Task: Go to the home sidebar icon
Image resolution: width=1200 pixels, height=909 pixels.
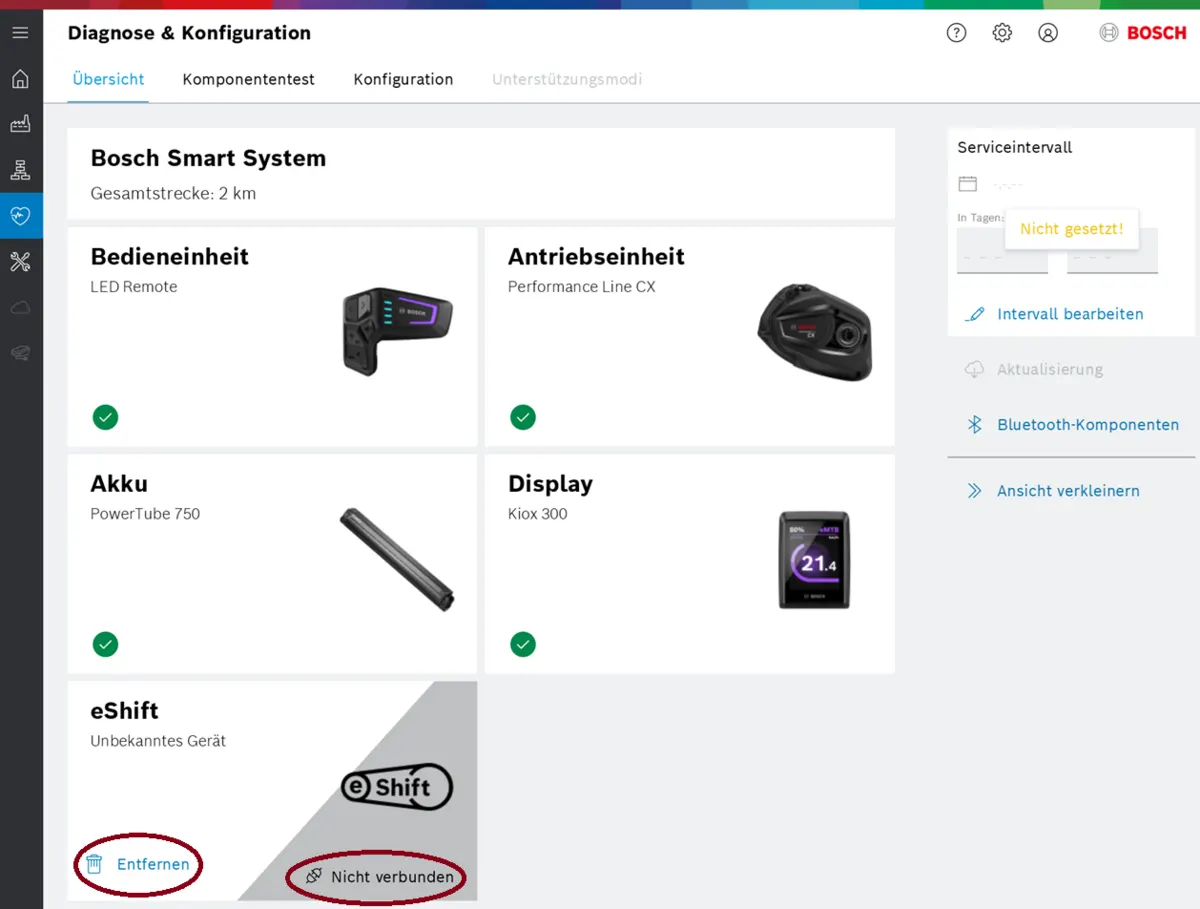Action: [x=20, y=79]
